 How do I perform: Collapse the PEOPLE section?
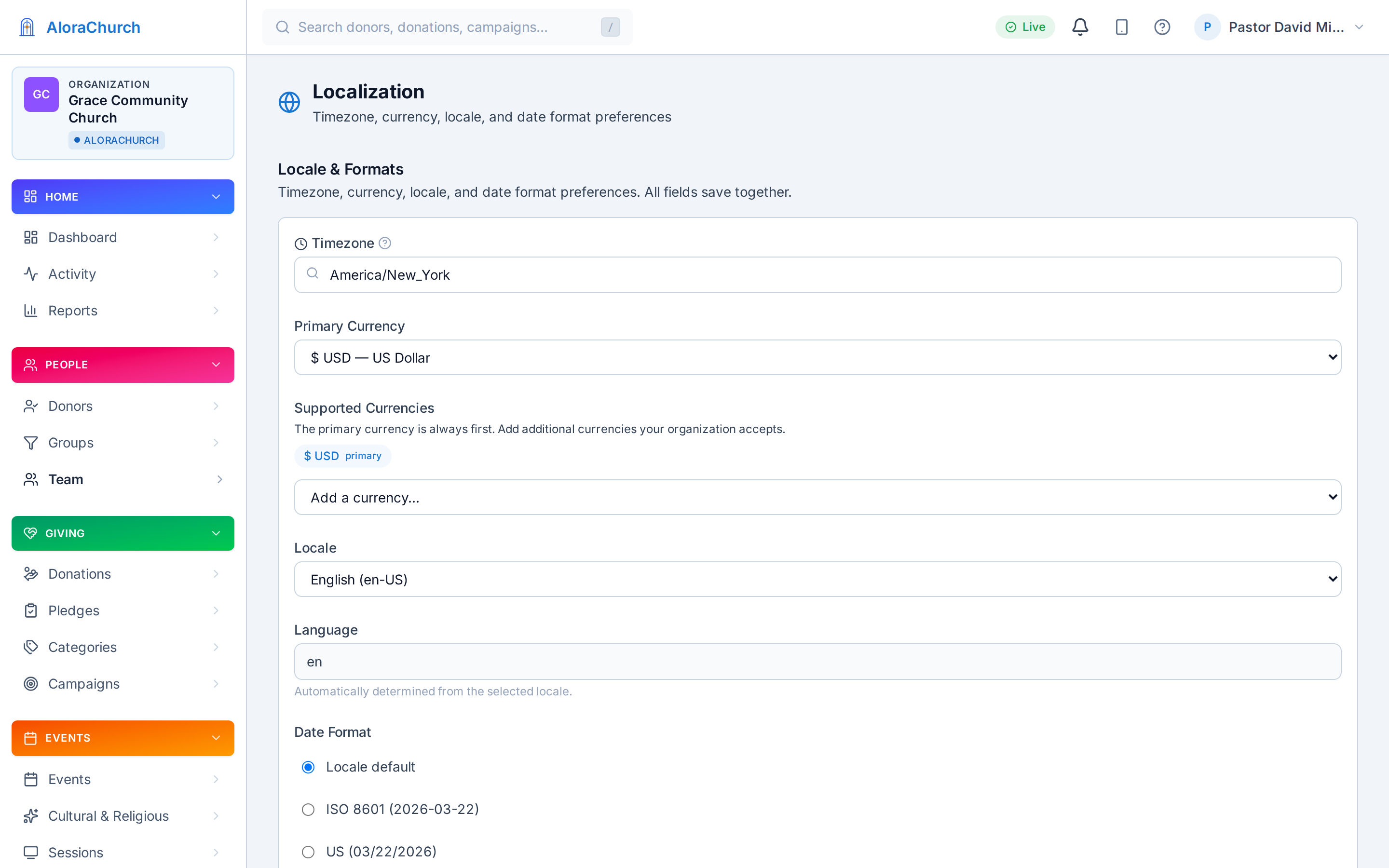point(123,365)
